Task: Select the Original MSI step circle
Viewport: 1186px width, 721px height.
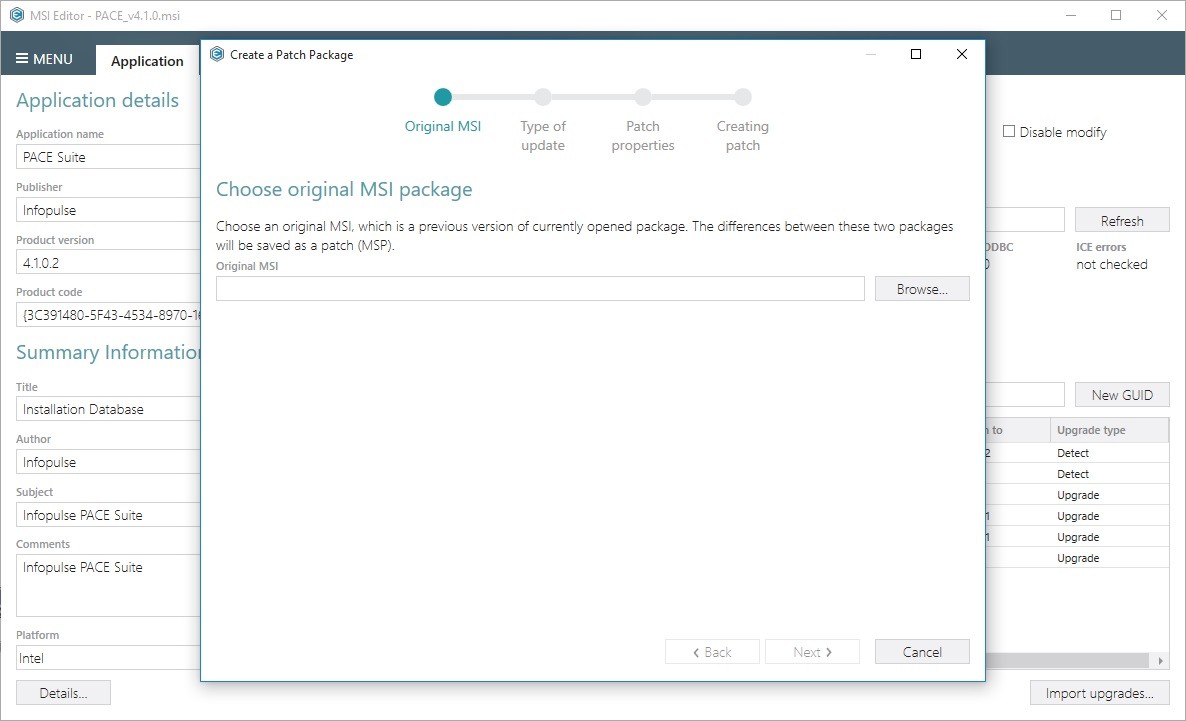Action: (443, 97)
